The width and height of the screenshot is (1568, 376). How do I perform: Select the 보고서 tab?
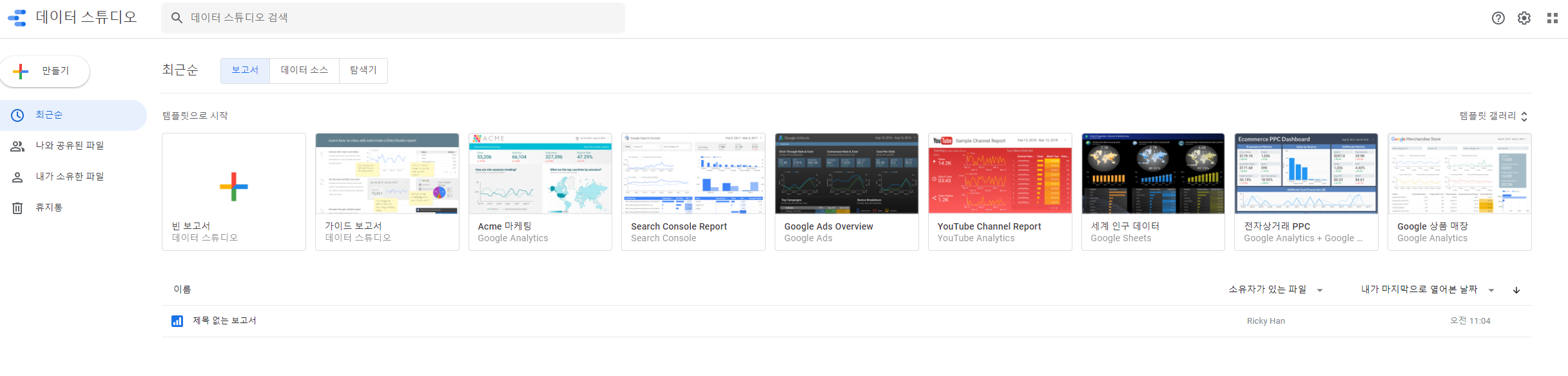[245, 70]
